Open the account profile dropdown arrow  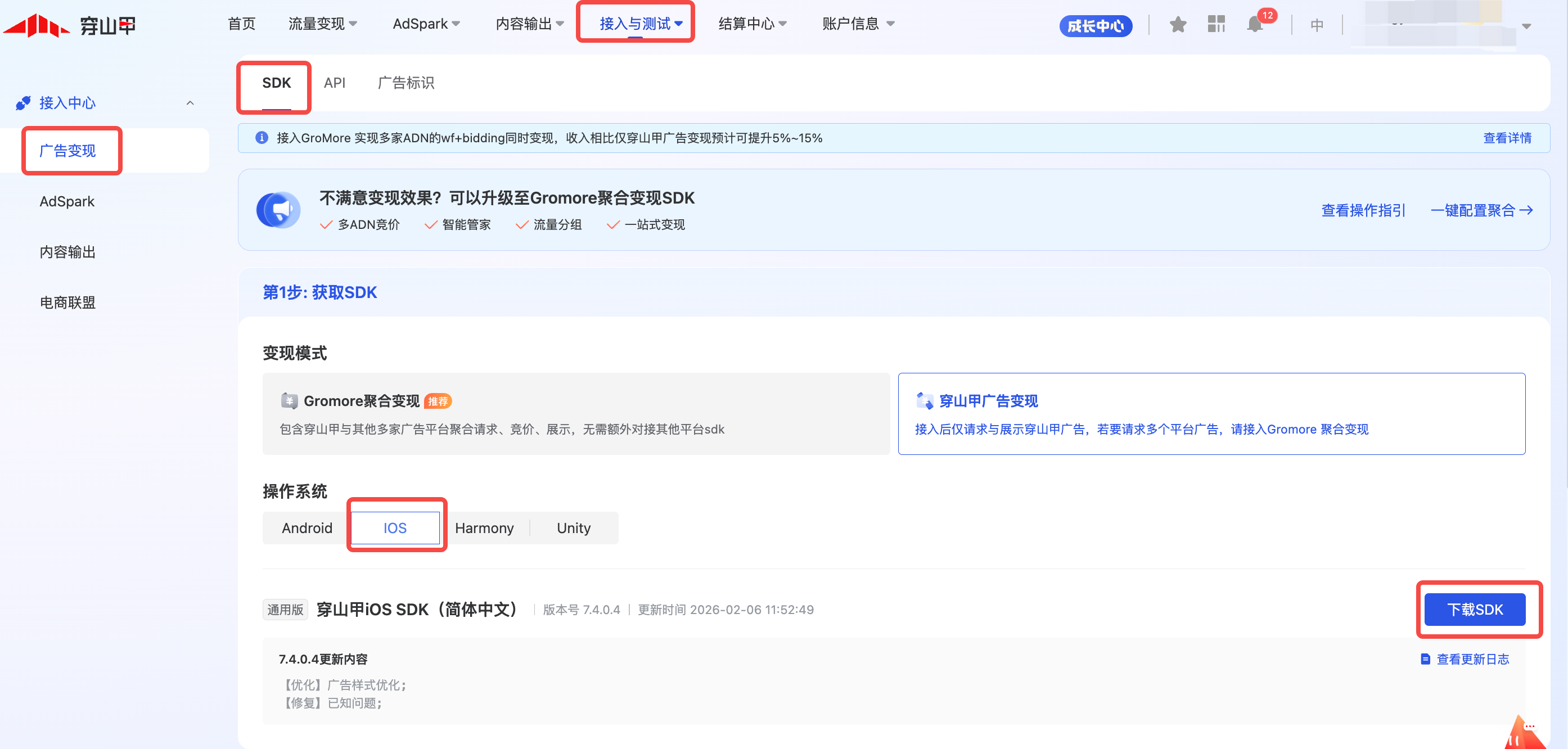click(1526, 26)
